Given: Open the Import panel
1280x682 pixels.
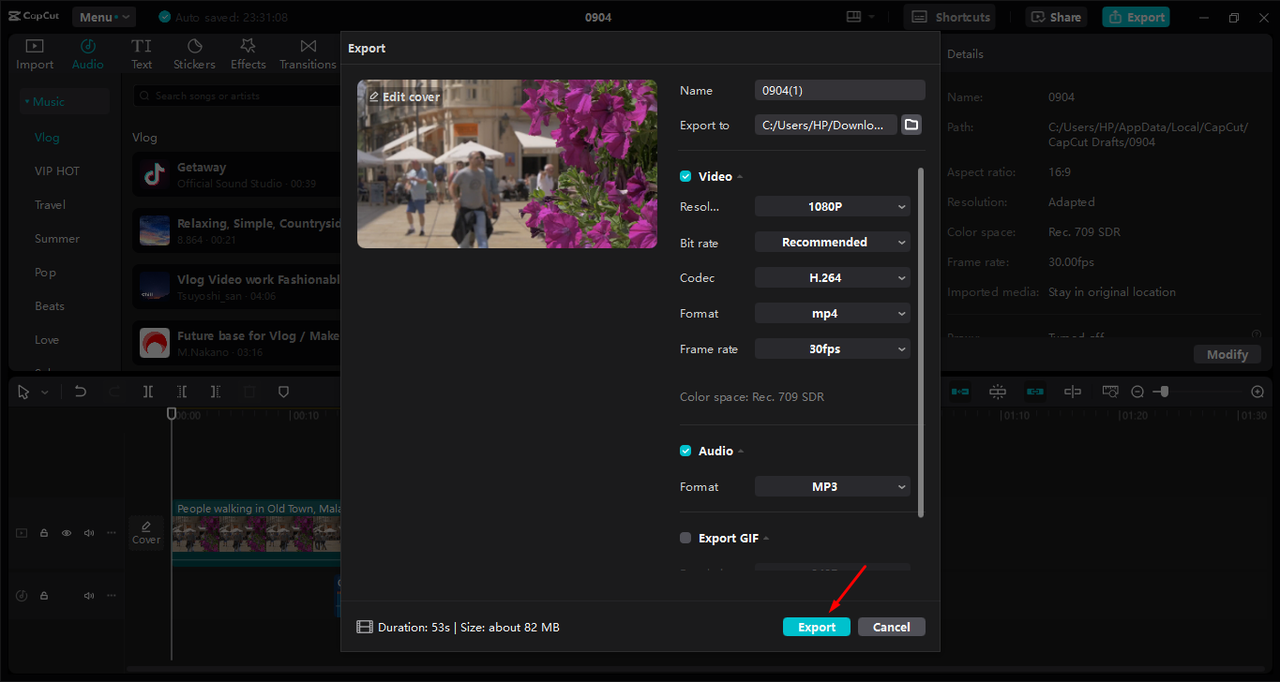Looking at the screenshot, I should pos(35,54).
